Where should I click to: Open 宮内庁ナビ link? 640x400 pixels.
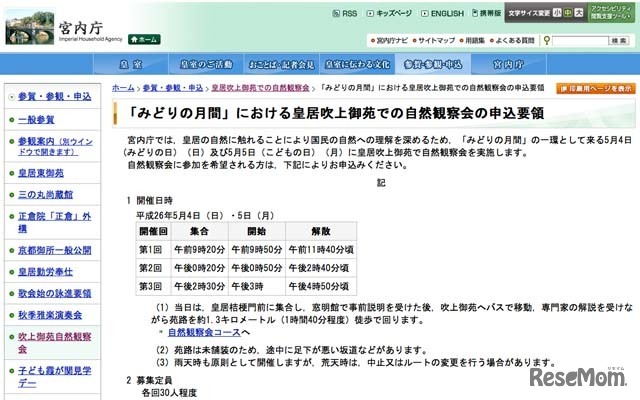coord(389,40)
